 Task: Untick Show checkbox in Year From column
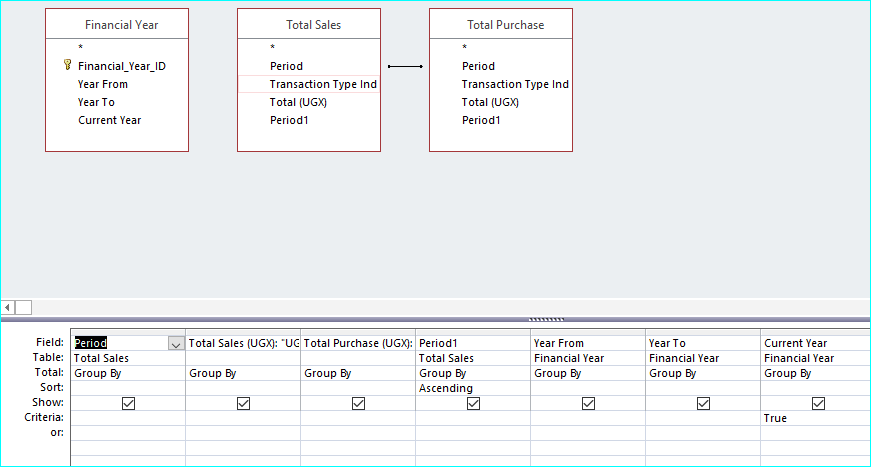[x=588, y=403]
